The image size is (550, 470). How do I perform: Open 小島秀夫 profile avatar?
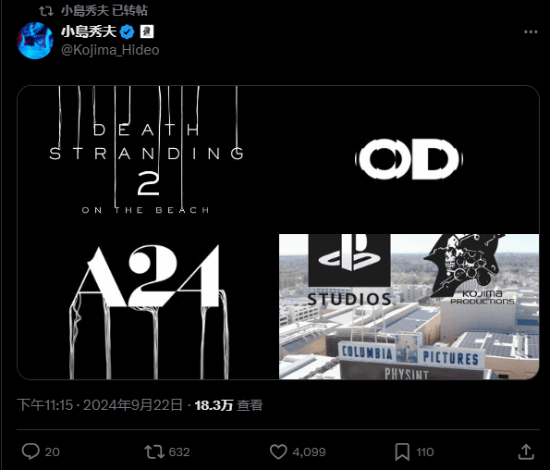click(35, 41)
